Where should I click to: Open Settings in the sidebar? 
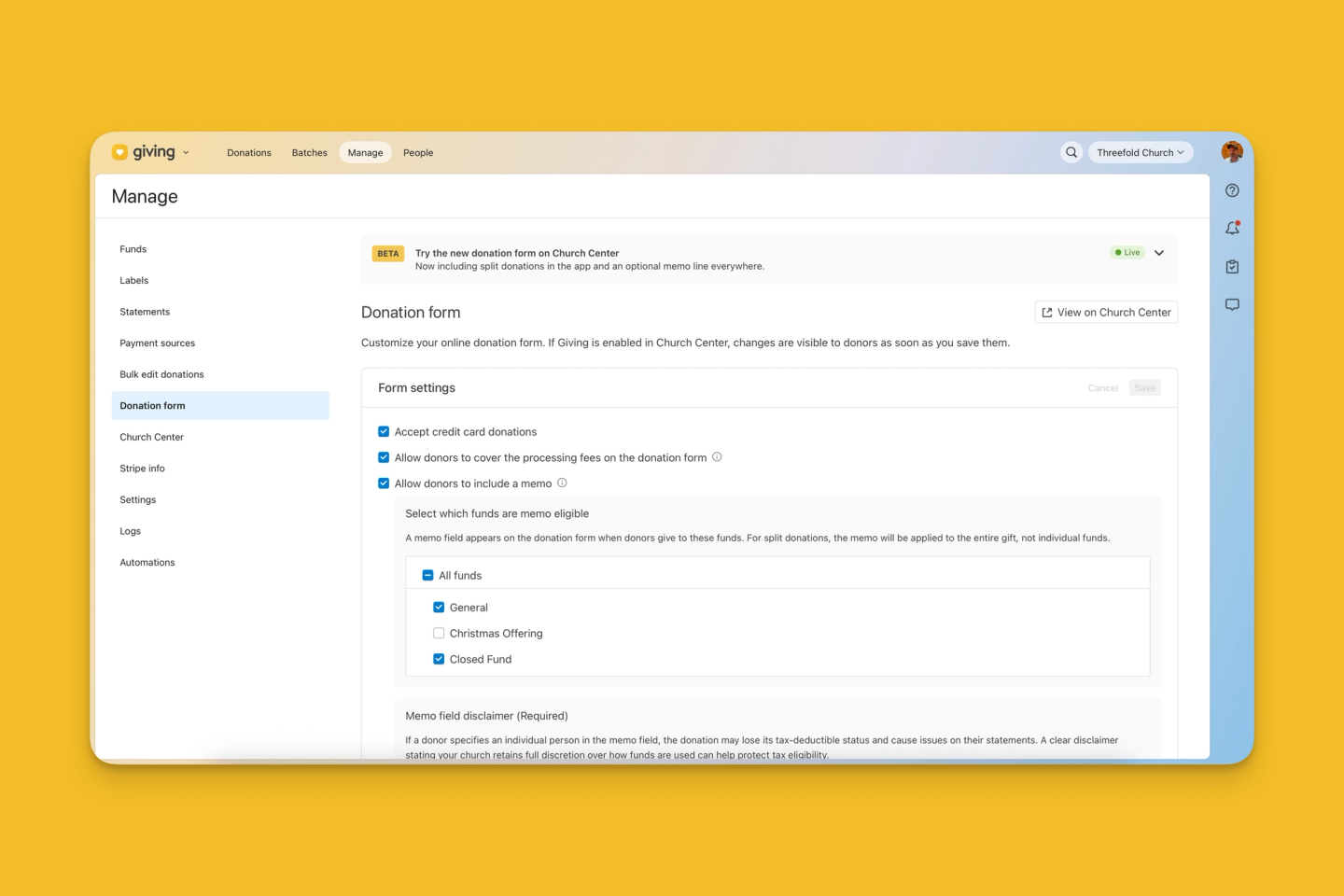point(138,500)
